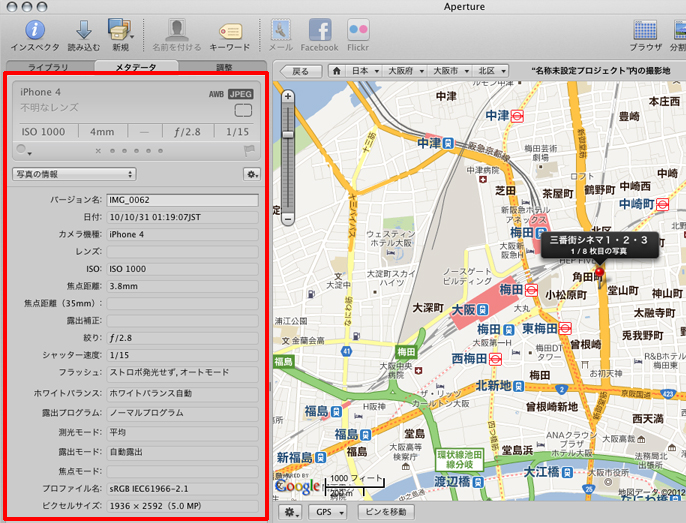The width and height of the screenshot is (686, 523).
Task: Adjust the map zoom slider handle
Action: 287,134
